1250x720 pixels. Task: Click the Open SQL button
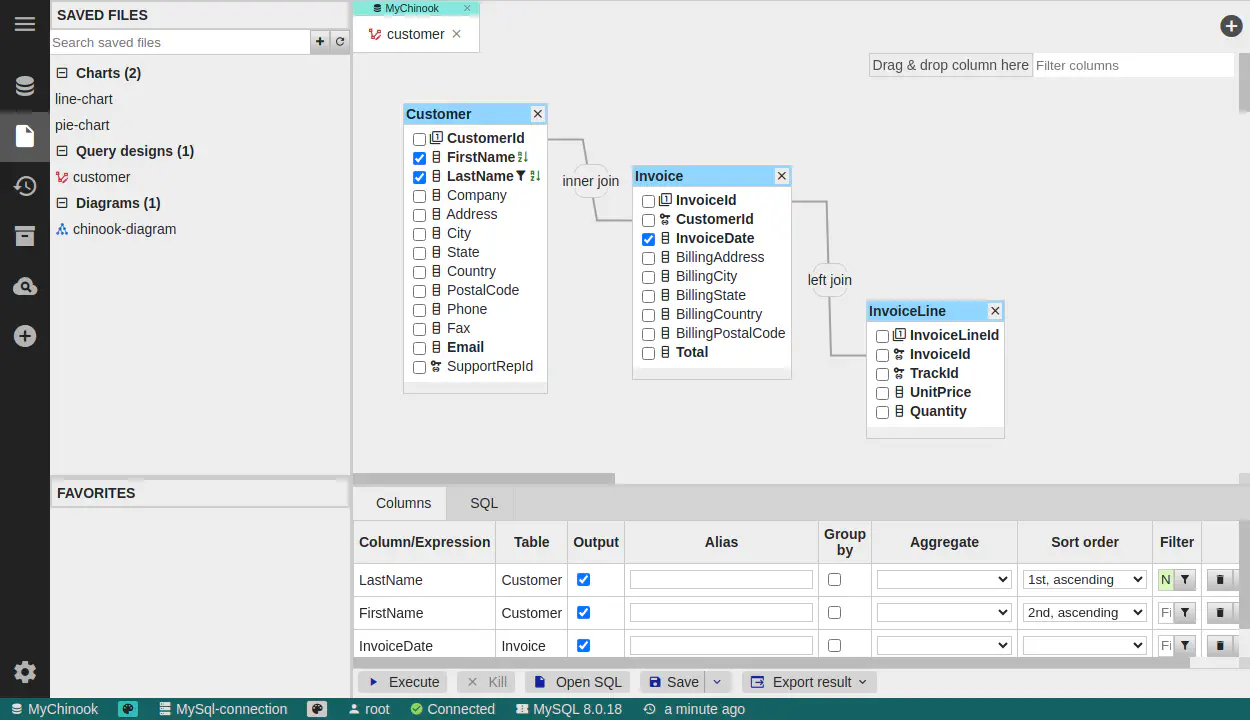(x=578, y=682)
